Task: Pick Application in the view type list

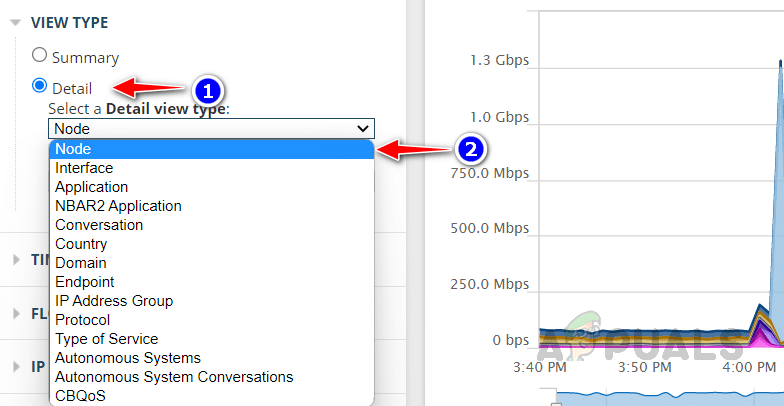Action: pyautogui.click(x=91, y=187)
